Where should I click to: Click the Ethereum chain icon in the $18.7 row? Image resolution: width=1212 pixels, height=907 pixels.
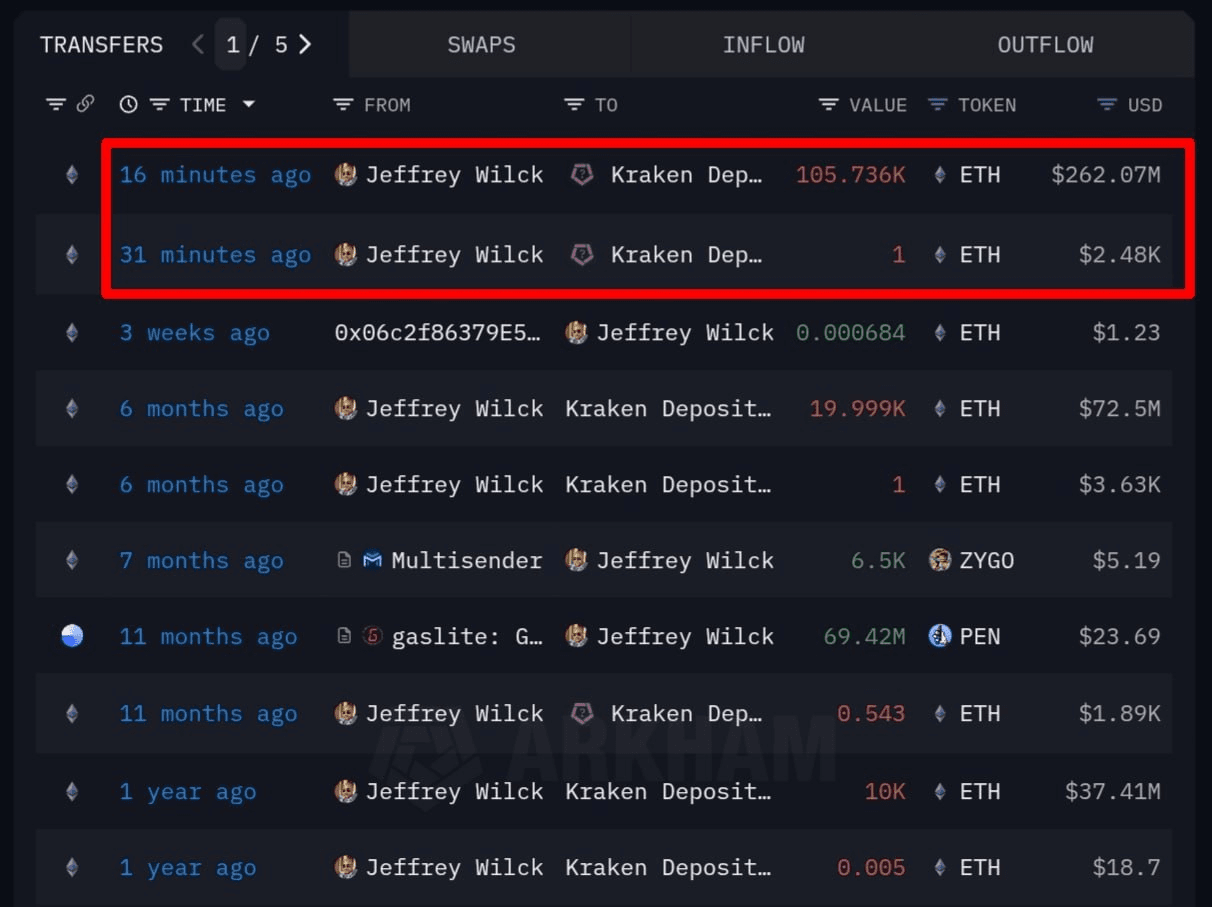[x=72, y=868]
